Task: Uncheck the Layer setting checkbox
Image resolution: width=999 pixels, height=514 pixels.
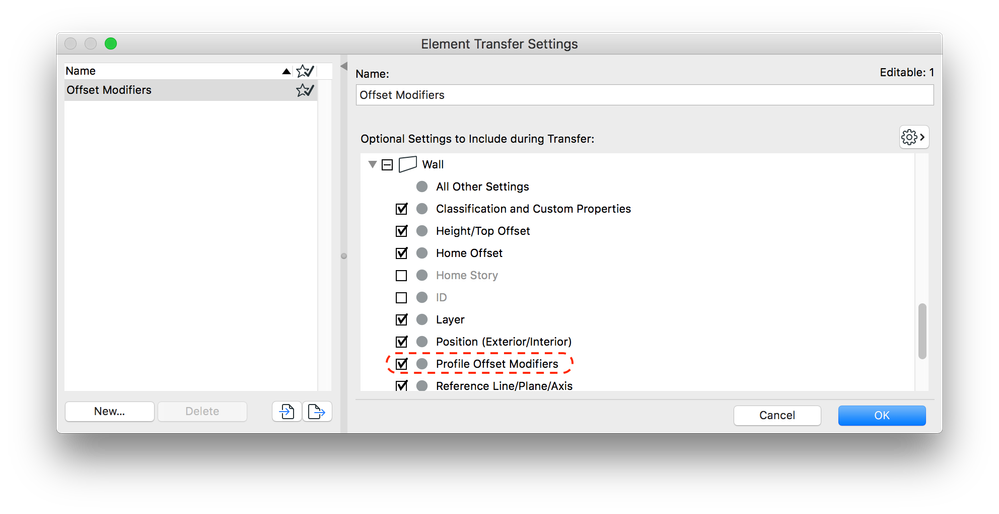Action: [402, 320]
